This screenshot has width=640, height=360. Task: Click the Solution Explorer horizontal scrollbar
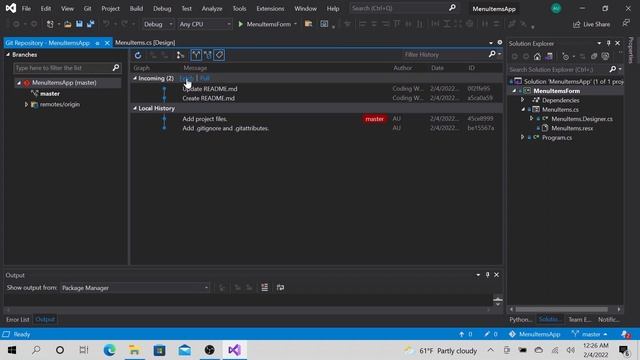click(x=562, y=309)
